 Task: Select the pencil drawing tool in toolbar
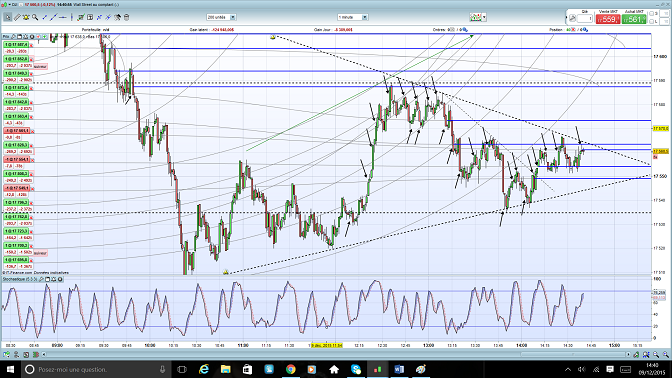(17, 17)
